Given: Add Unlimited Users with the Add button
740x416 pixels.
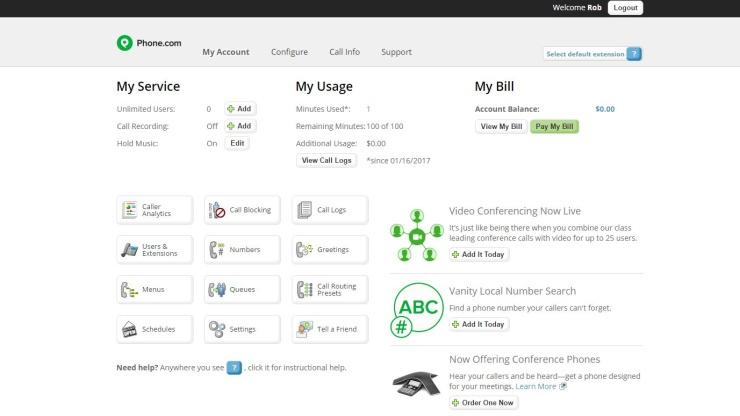Looking at the screenshot, I should 240,109.
